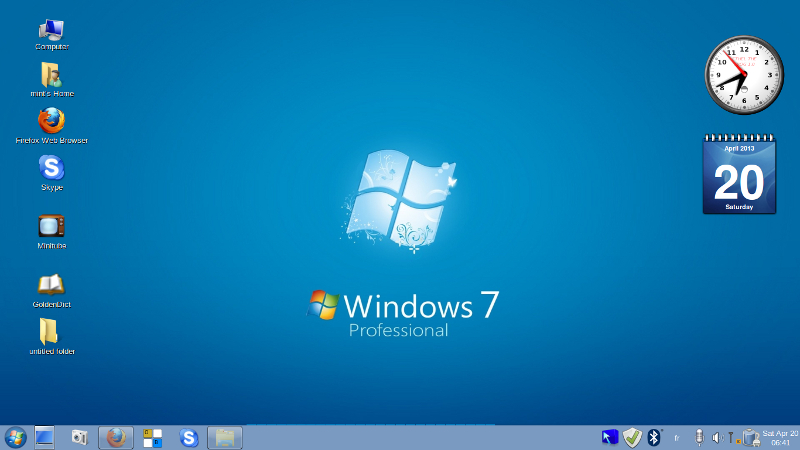Click the microphone tray icon
The image size is (800, 450).
(699, 438)
